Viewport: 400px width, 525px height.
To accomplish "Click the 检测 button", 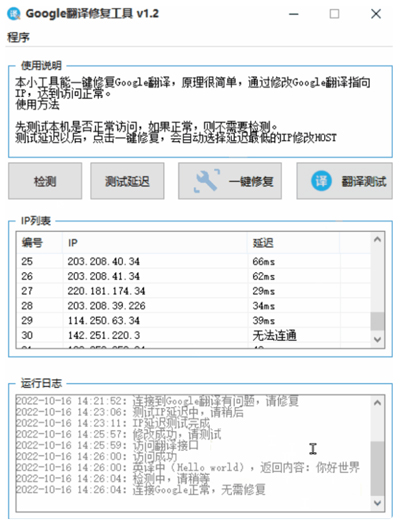I will [45, 181].
